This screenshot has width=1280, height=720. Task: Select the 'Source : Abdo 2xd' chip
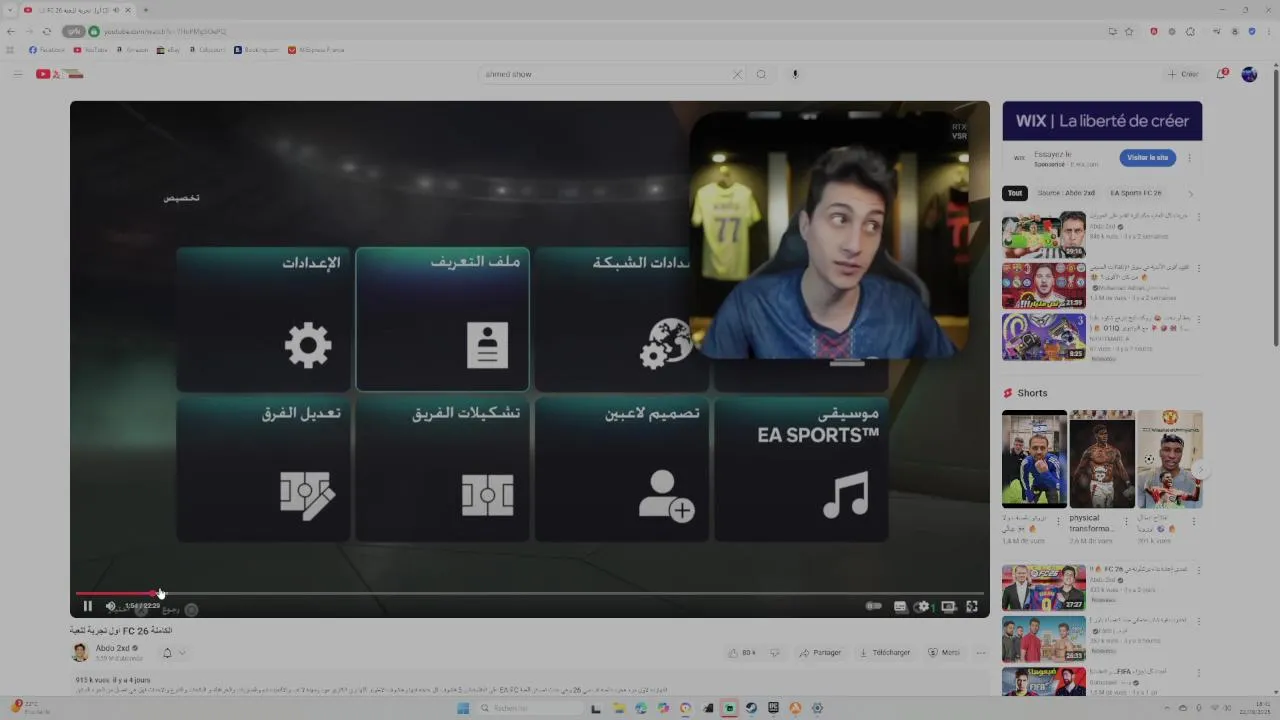1066,193
